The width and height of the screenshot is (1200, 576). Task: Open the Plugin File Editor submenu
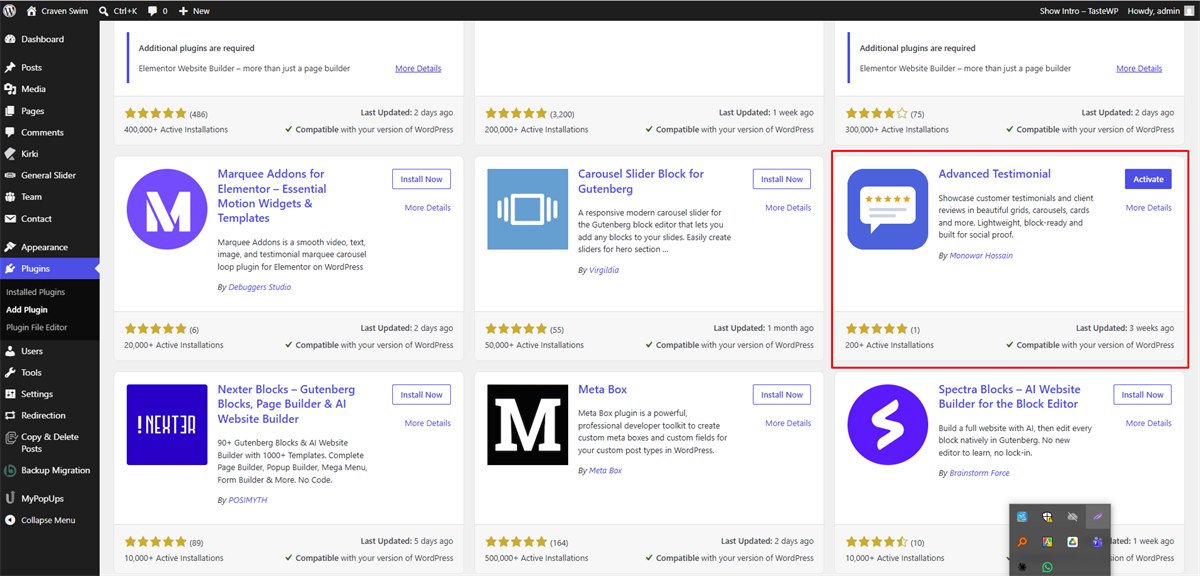point(37,327)
